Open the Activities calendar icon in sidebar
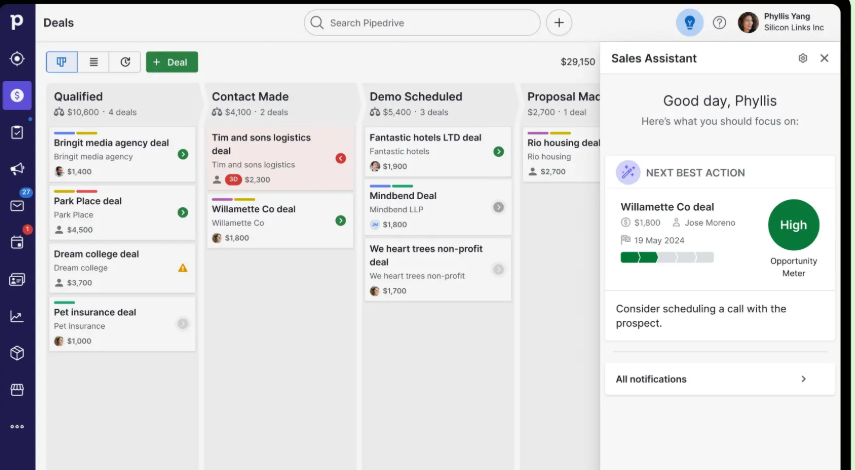Viewport: 855px width, 470px height. 17,242
